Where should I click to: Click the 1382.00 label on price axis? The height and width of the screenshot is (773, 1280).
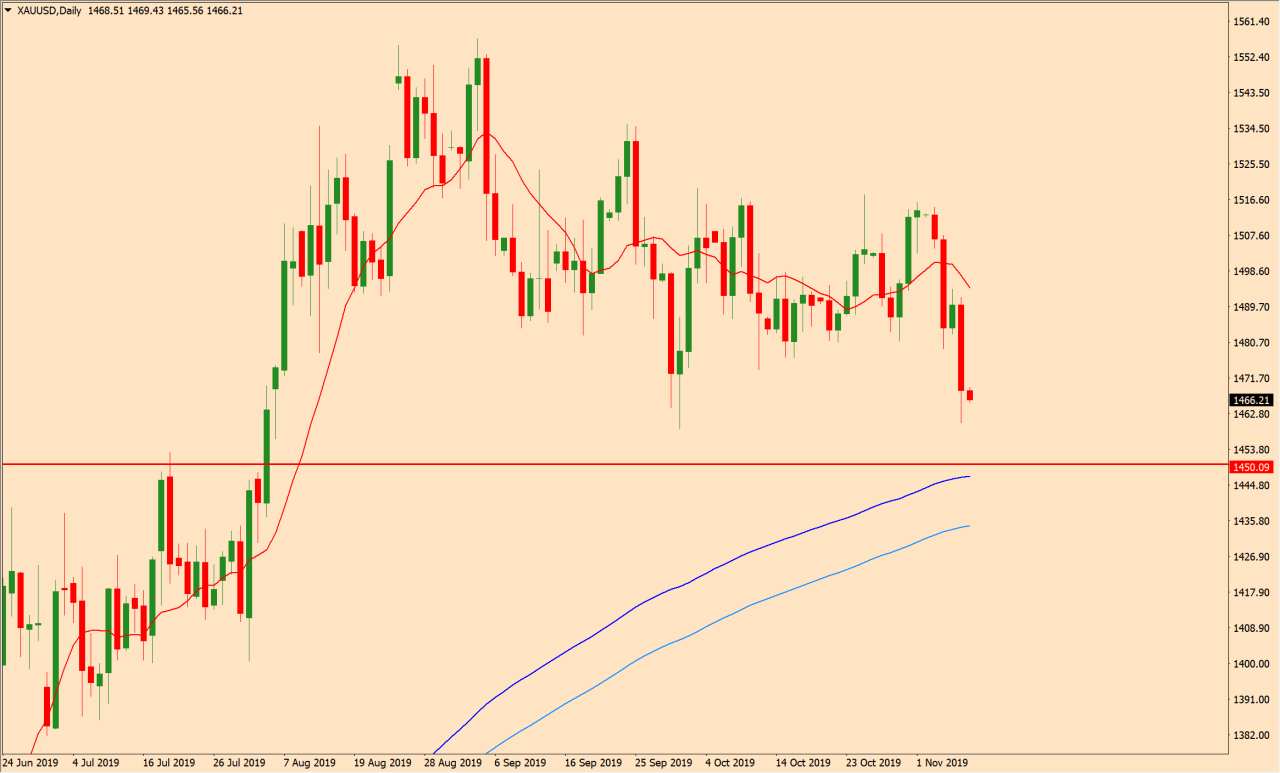pyautogui.click(x=1251, y=735)
